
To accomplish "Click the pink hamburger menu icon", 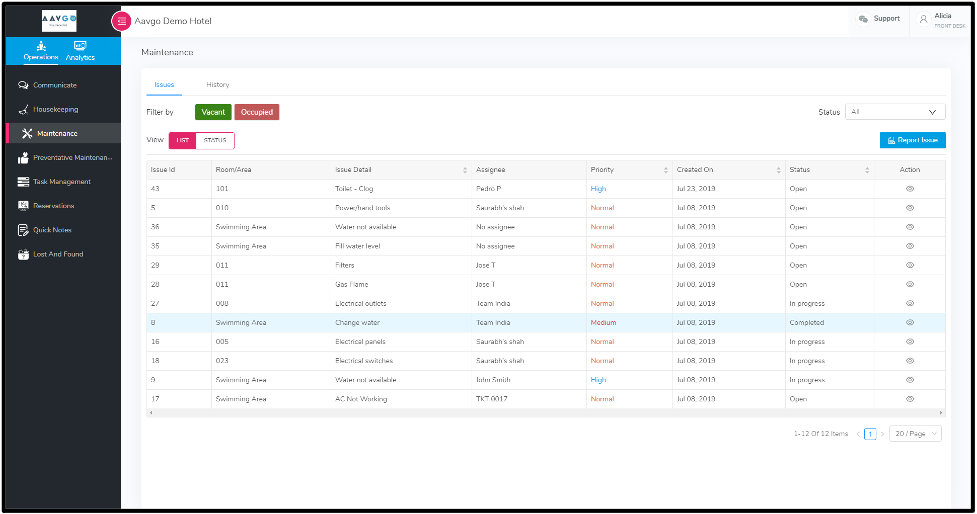I will coord(121,21).
